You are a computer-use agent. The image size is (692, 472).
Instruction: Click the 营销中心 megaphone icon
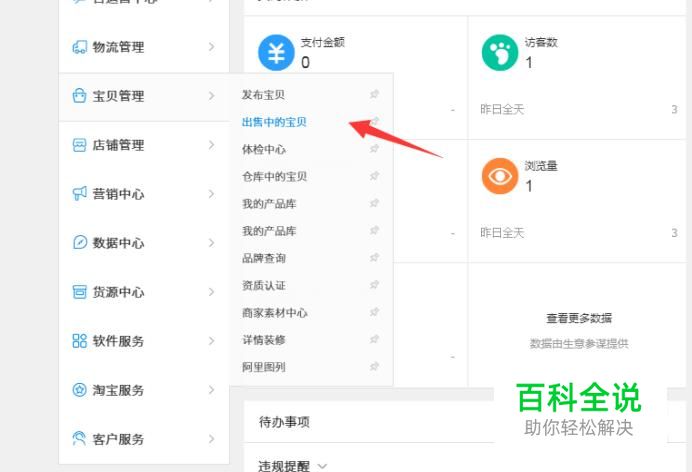pos(79,194)
